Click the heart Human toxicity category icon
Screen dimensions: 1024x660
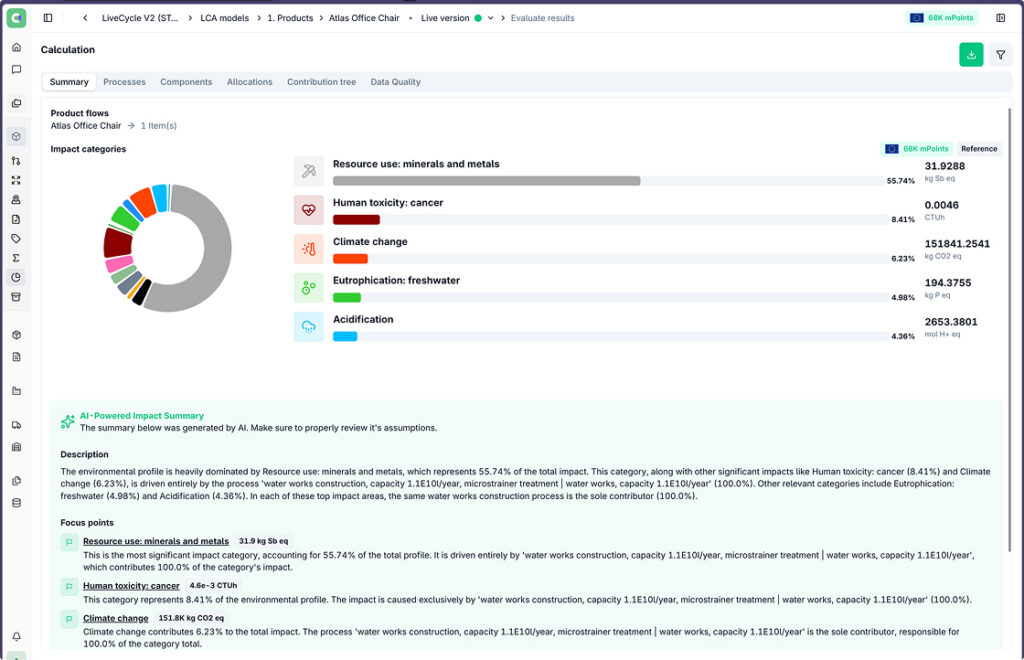click(x=308, y=210)
